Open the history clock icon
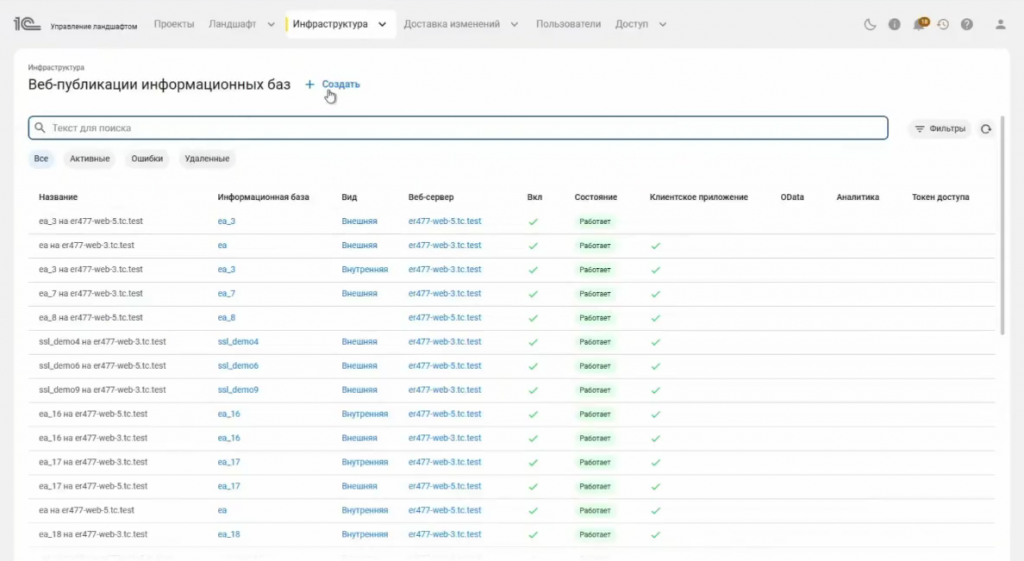The width and height of the screenshot is (1024, 561). 943,24
